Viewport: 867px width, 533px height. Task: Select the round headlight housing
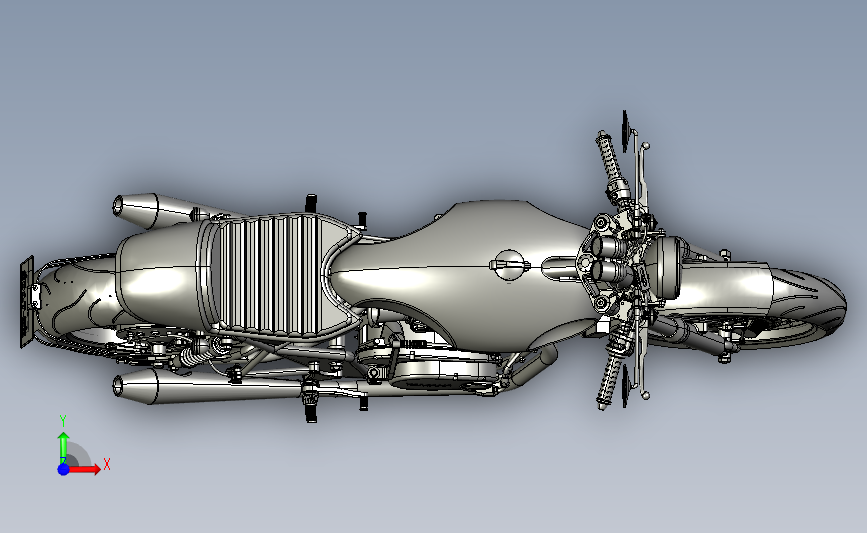pyautogui.click(x=666, y=268)
